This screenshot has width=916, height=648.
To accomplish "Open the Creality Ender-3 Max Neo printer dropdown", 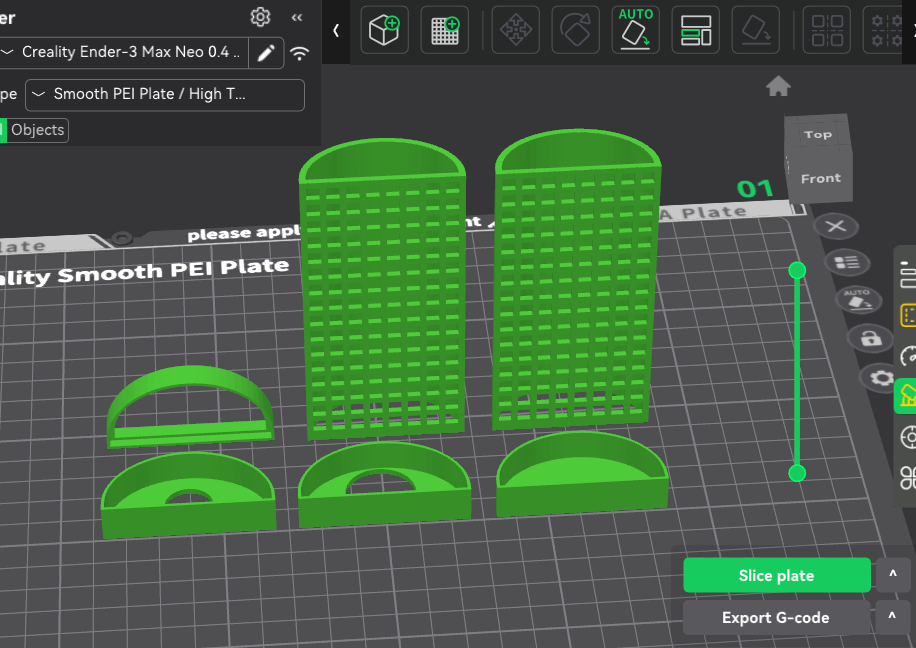I will click(x=124, y=53).
